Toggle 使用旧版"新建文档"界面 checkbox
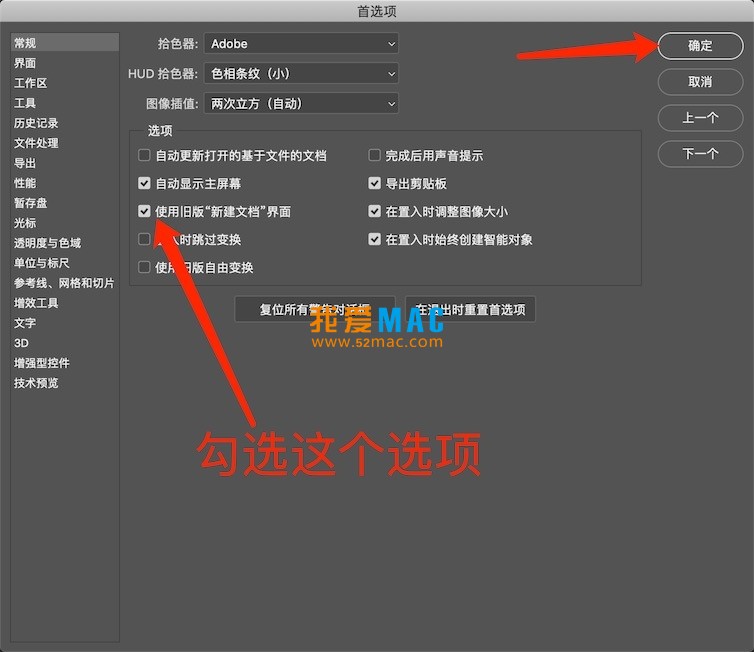This screenshot has height=652, width=754. tap(144, 211)
